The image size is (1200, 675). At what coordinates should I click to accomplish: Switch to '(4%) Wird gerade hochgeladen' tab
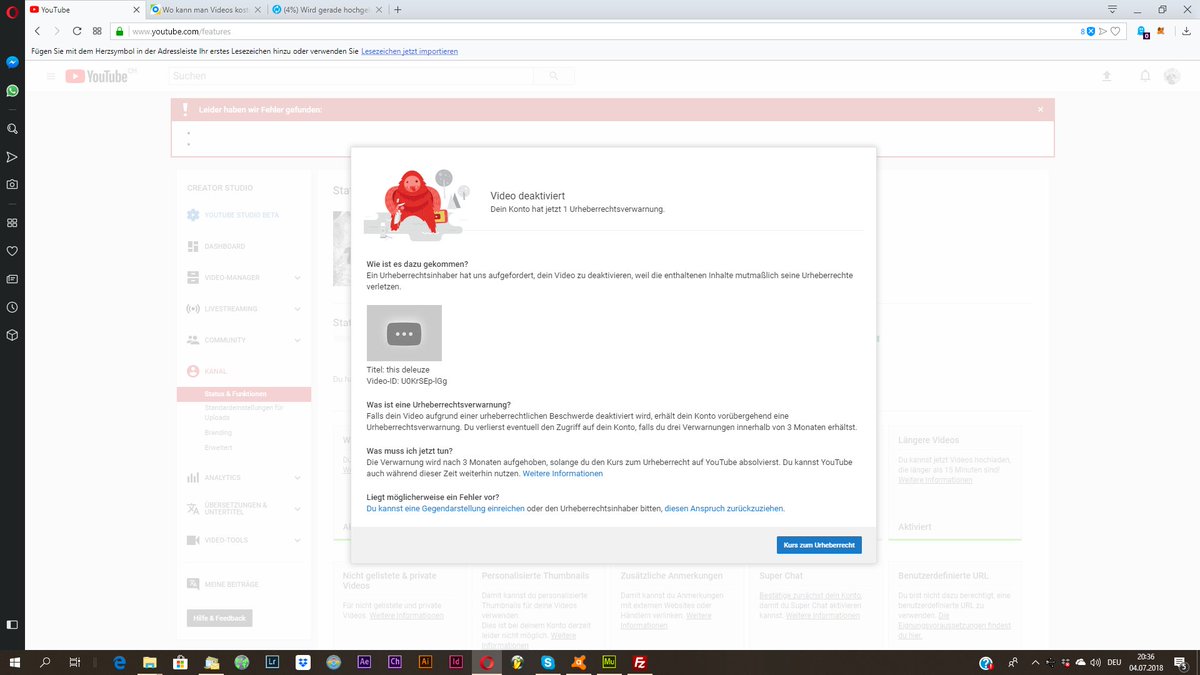[326, 9]
